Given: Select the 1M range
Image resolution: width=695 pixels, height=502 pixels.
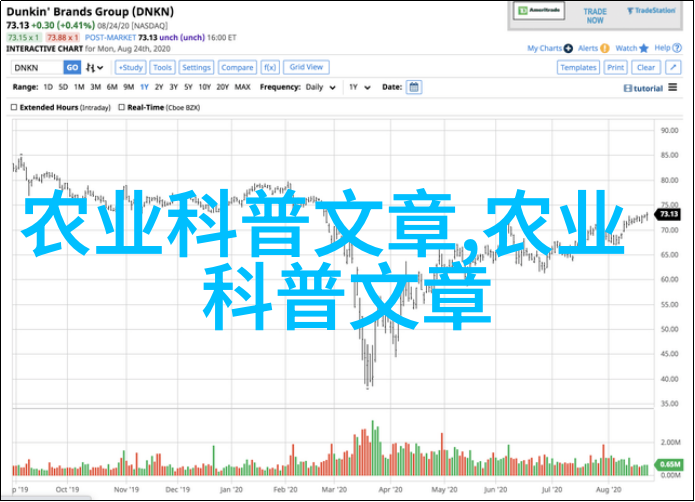Looking at the screenshot, I should pyautogui.click(x=79, y=87).
